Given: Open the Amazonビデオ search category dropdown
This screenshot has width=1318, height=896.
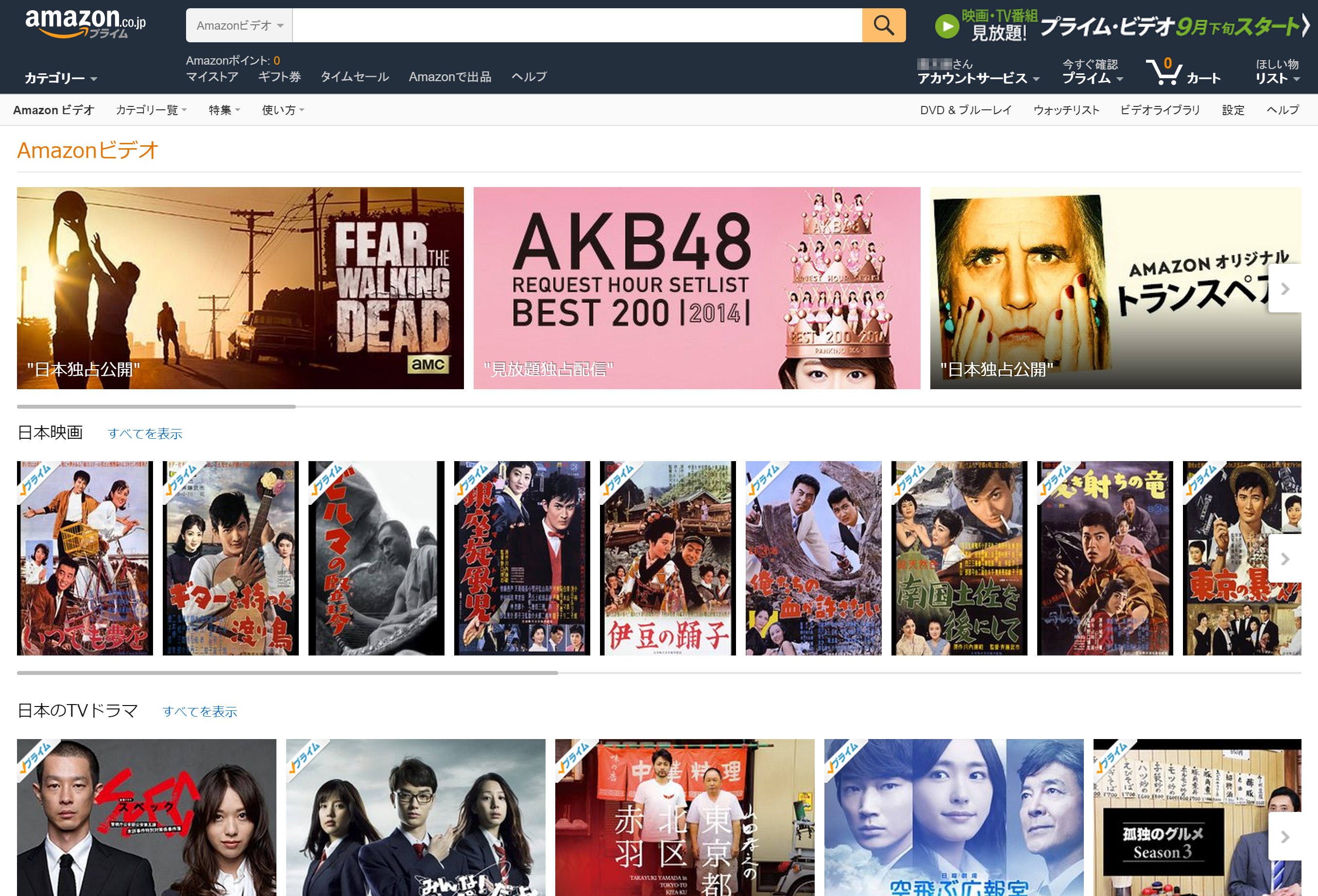Looking at the screenshot, I should 240,26.
